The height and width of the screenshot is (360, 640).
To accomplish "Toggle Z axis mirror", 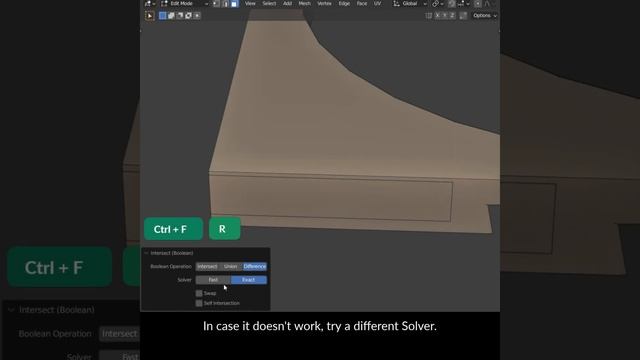I will pyautogui.click(x=452, y=16).
